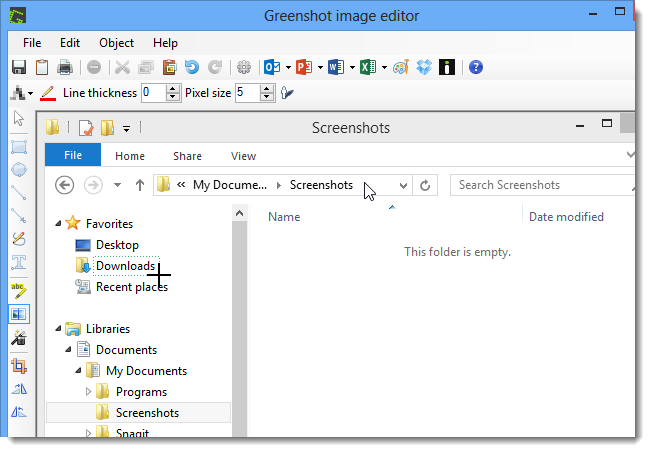Click the Print icon
650x452 pixels.
coord(65,67)
